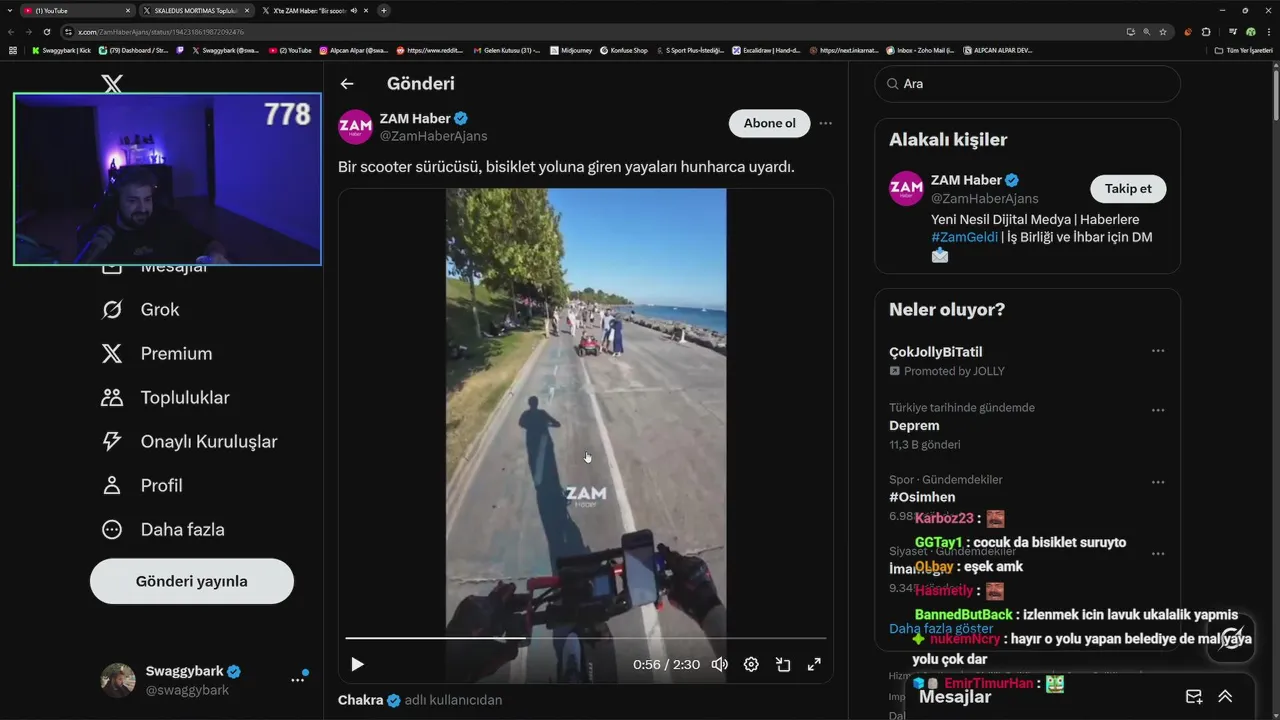Open the (2) YouTube bookmark
Screen dimensions: 1280x720
point(290,50)
